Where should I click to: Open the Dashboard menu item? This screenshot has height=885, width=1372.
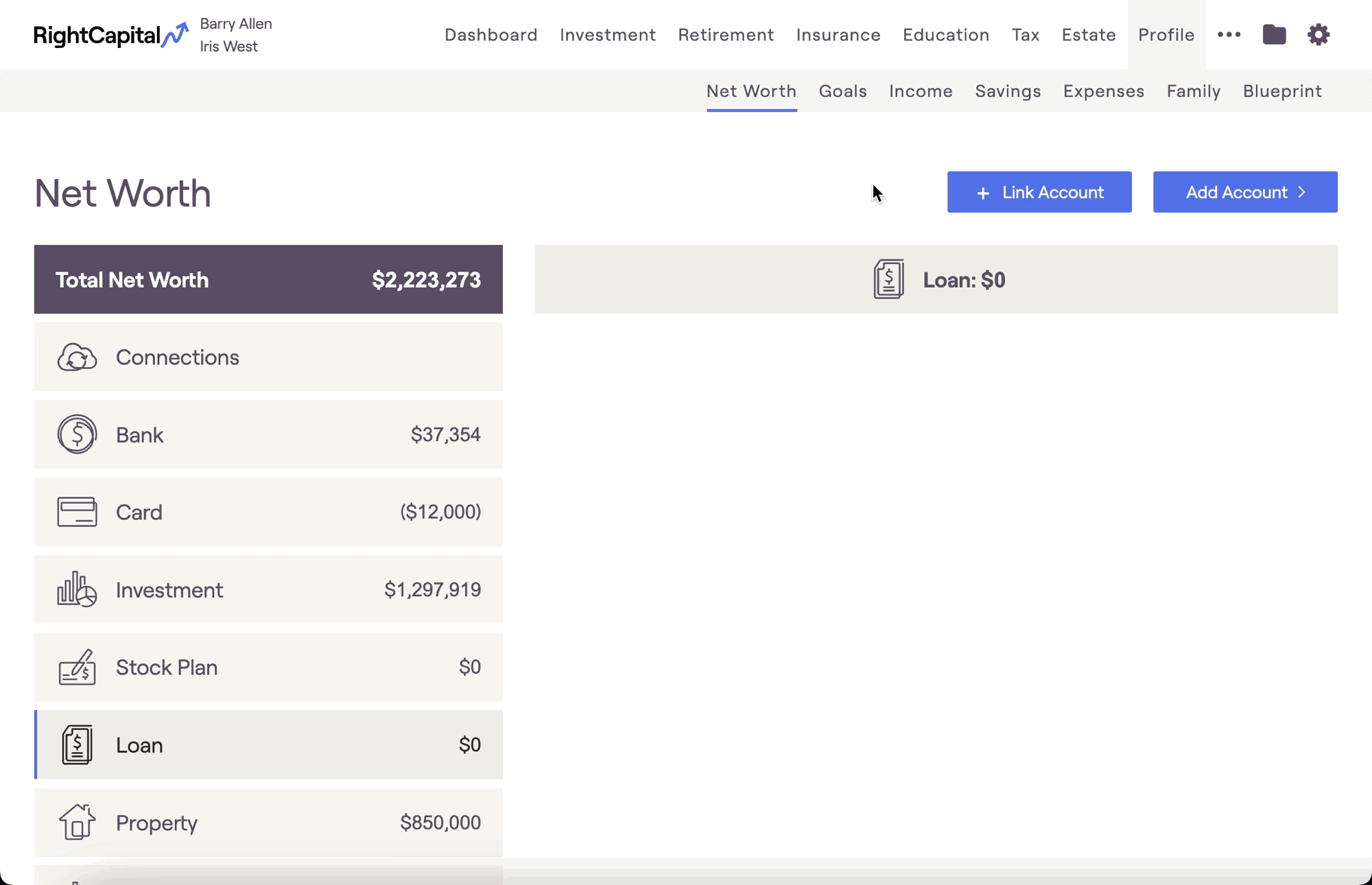(x=491, y=34)
